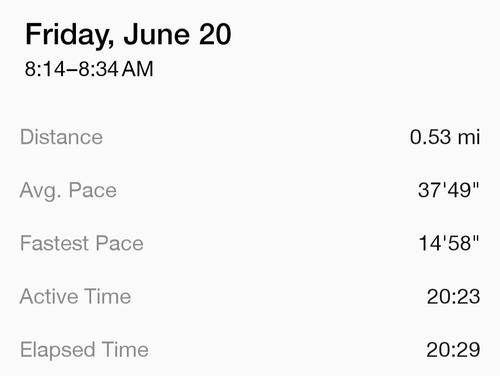Click the word Friday in header
Image resolution: width=500 pixels, height=376 pixels.
(69, 35)
